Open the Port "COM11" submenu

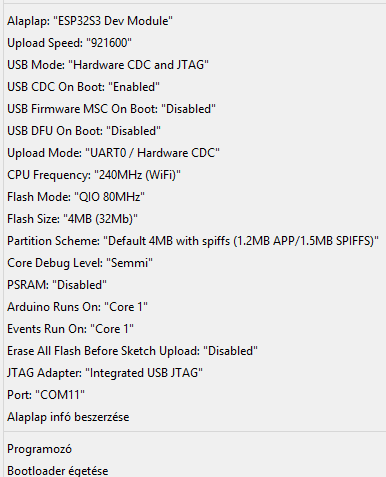coord(195,395)
